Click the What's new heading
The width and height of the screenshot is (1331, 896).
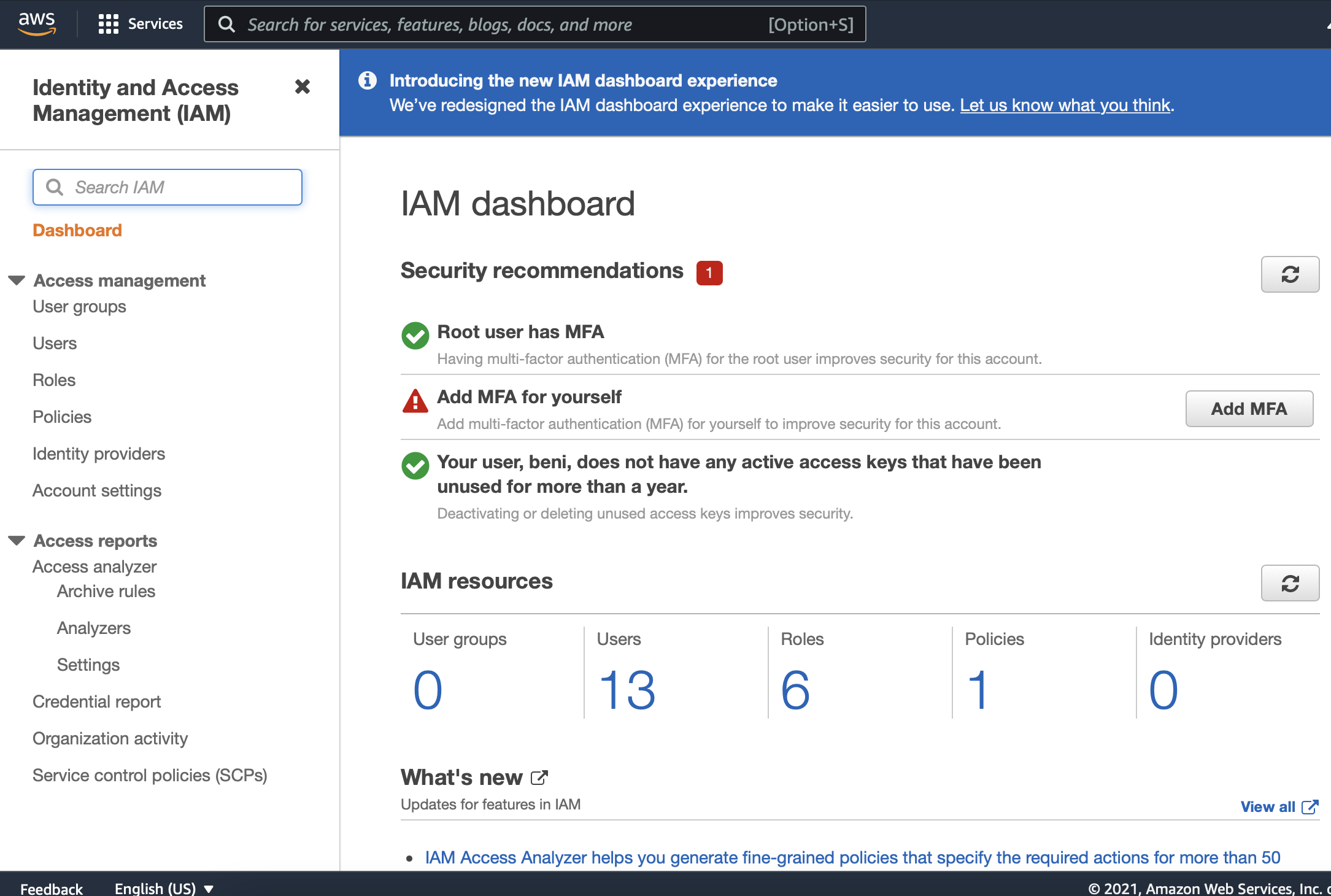point(461,778)
